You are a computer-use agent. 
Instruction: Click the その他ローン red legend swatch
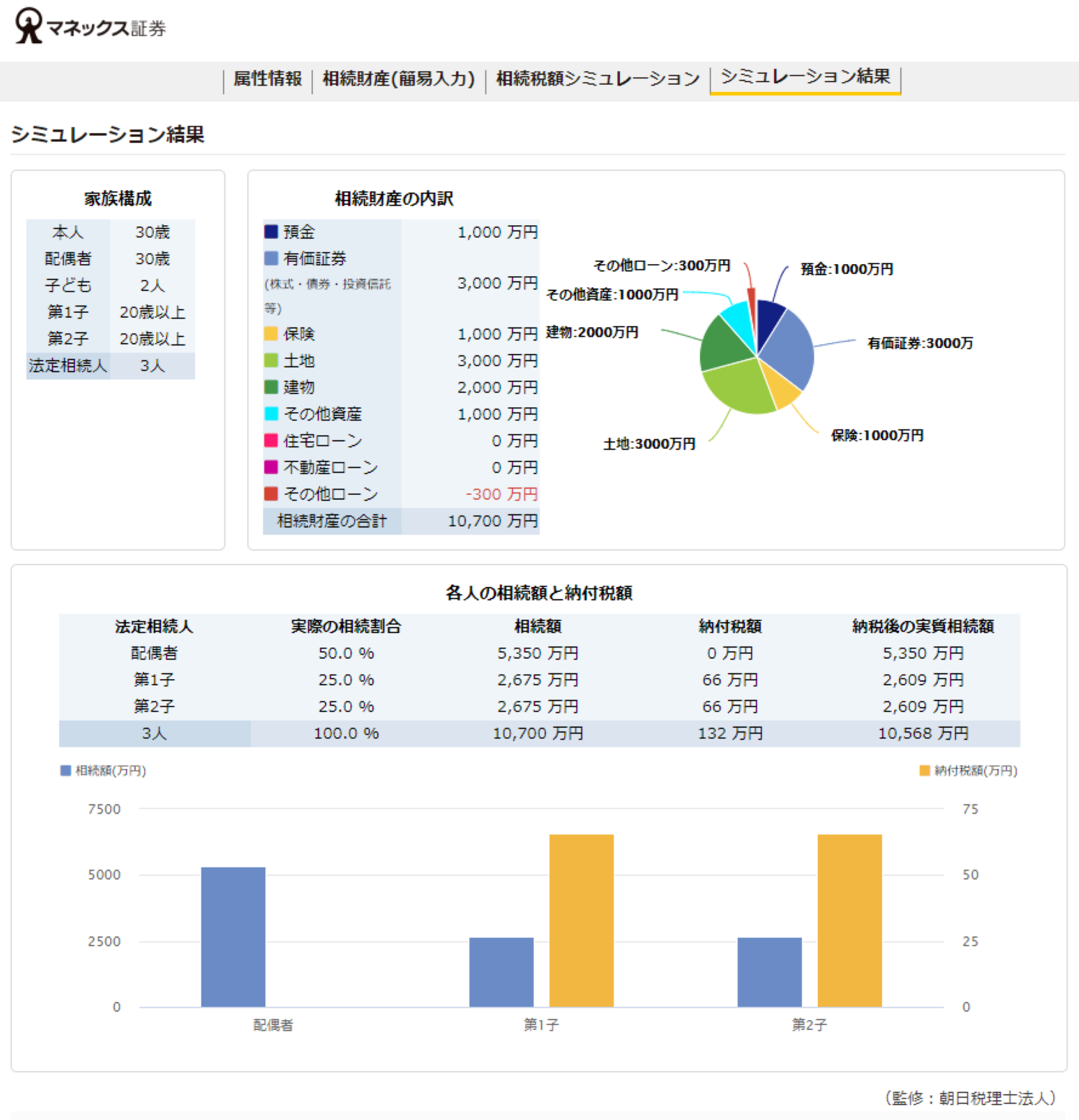pyautogui.click(x=271, y=493)
